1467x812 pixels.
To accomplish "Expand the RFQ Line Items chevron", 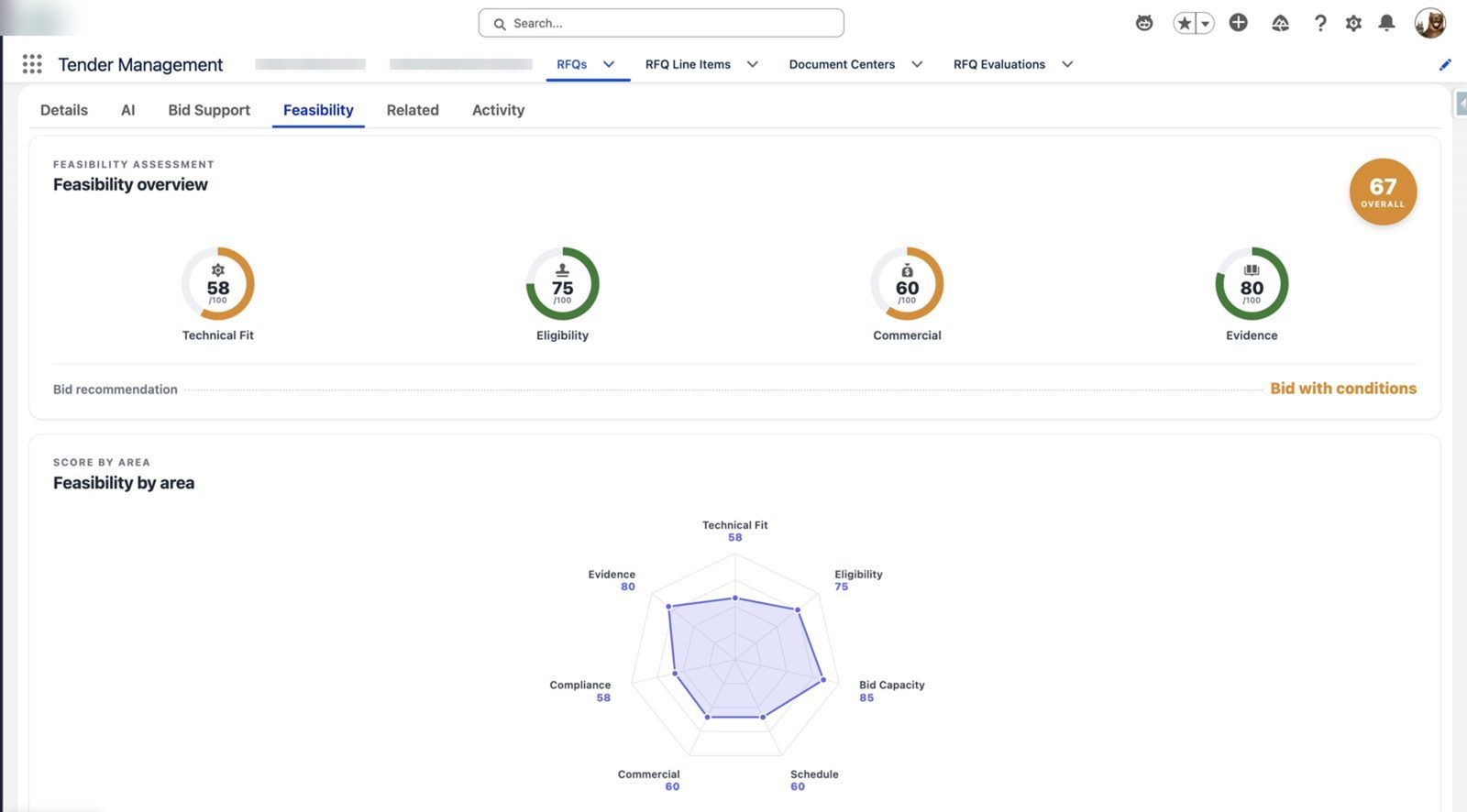I will tap(753, 64).
